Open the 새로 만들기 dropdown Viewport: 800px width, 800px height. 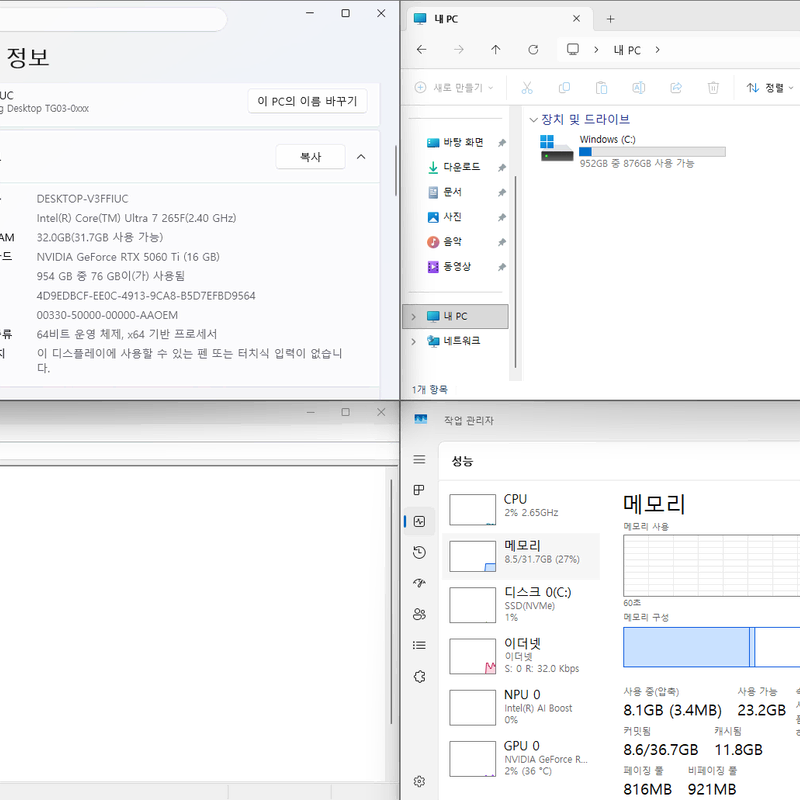(x=454, y=88)
